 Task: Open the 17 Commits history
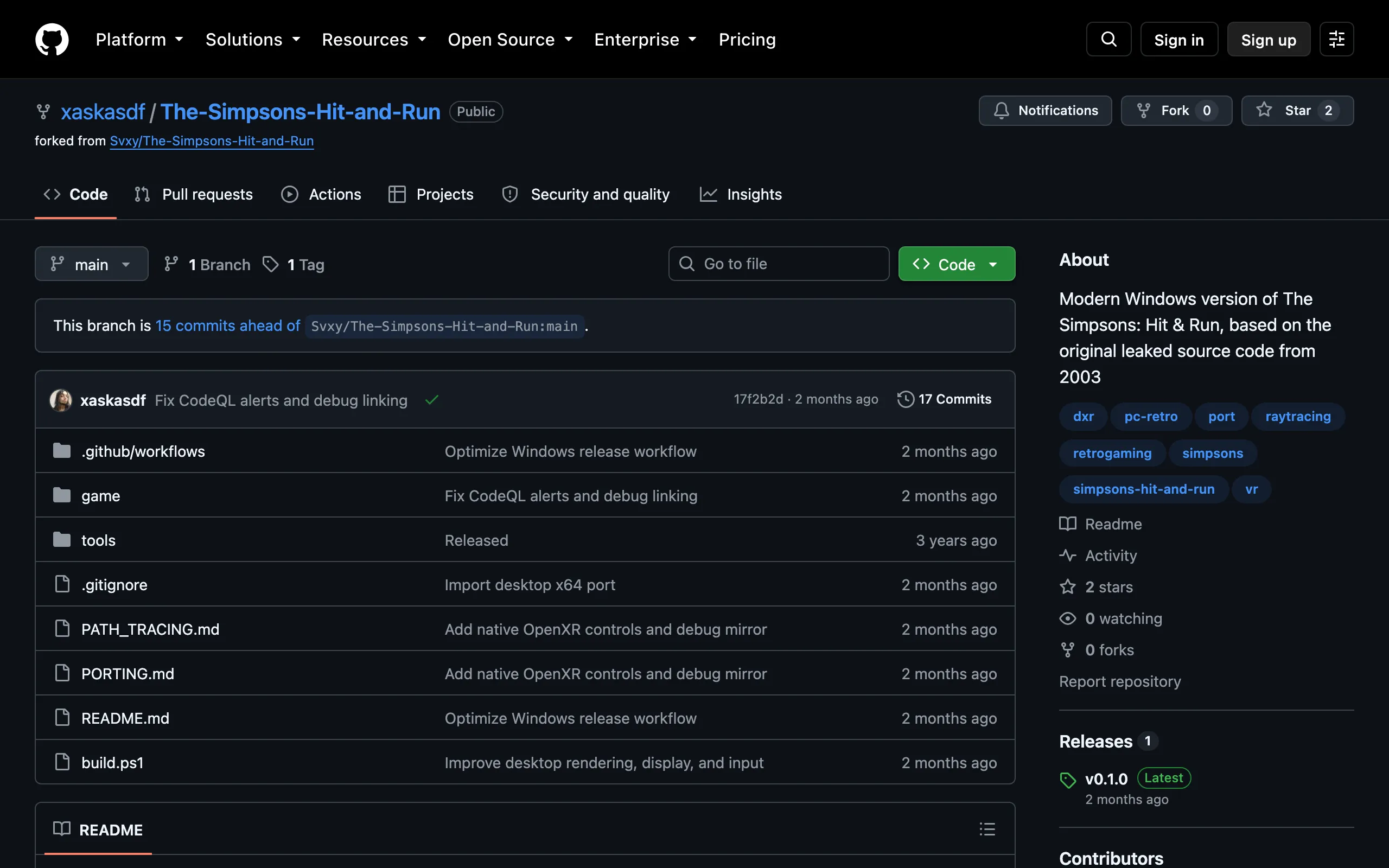pos(945,399)
